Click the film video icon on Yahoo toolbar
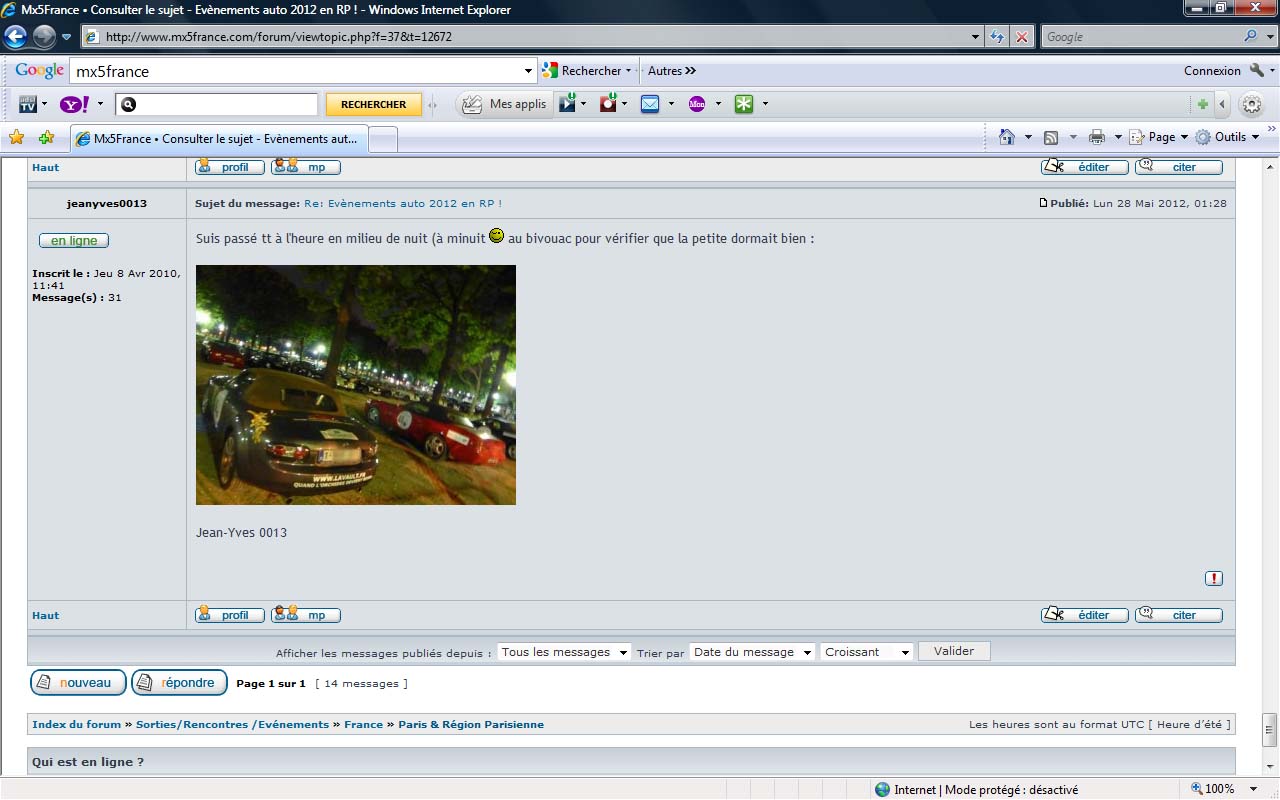Viewport: 1280px width, 800px height. point(567,104)
